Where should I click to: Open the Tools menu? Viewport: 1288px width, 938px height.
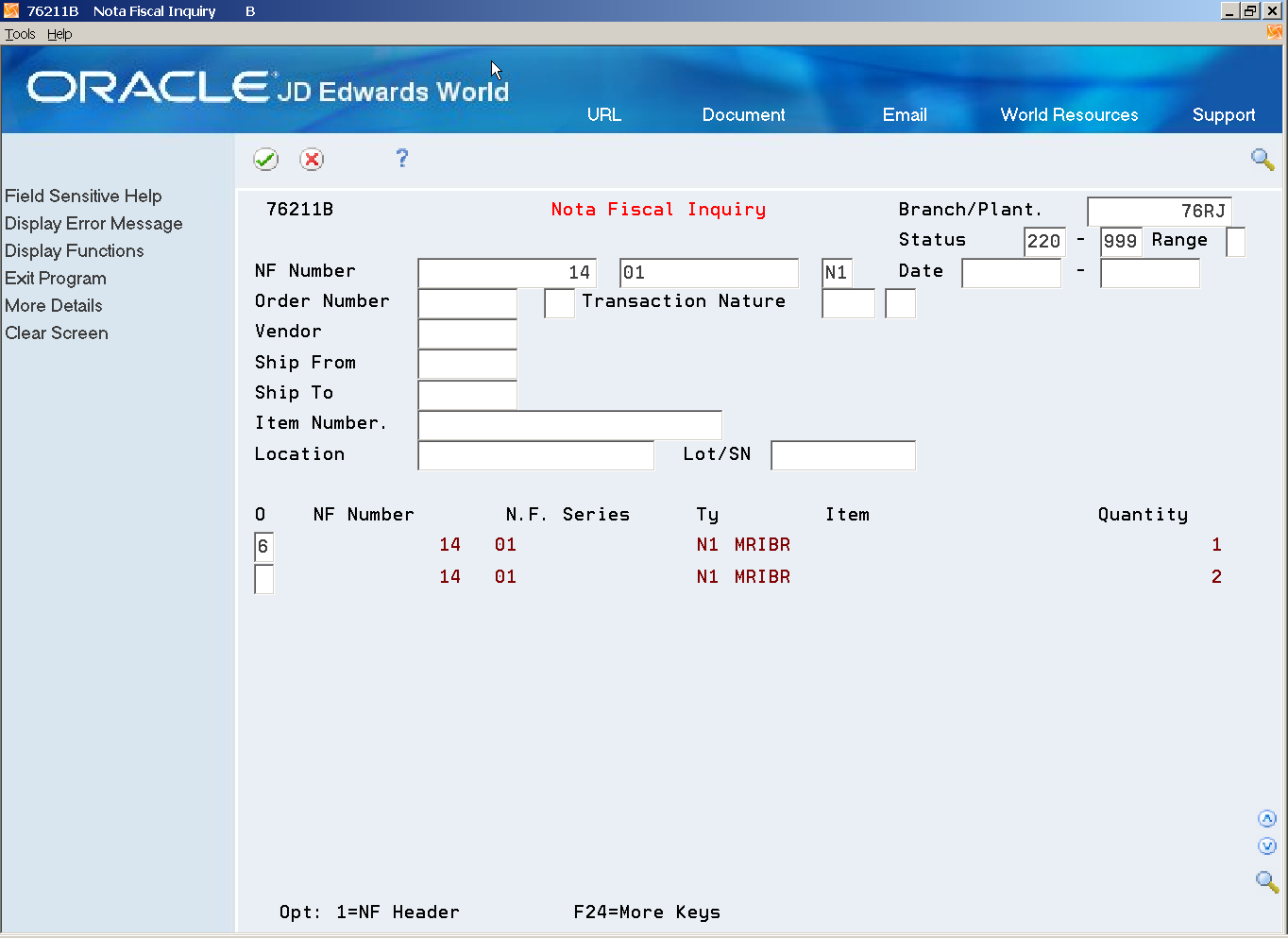point(20,34)
